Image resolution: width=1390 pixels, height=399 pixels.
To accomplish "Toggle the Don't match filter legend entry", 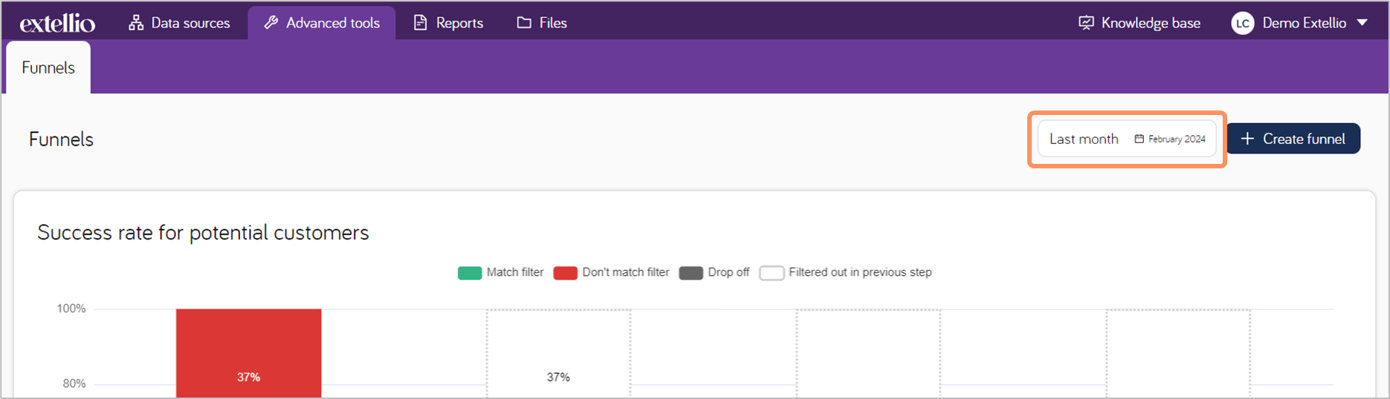I will pos(611,272).
